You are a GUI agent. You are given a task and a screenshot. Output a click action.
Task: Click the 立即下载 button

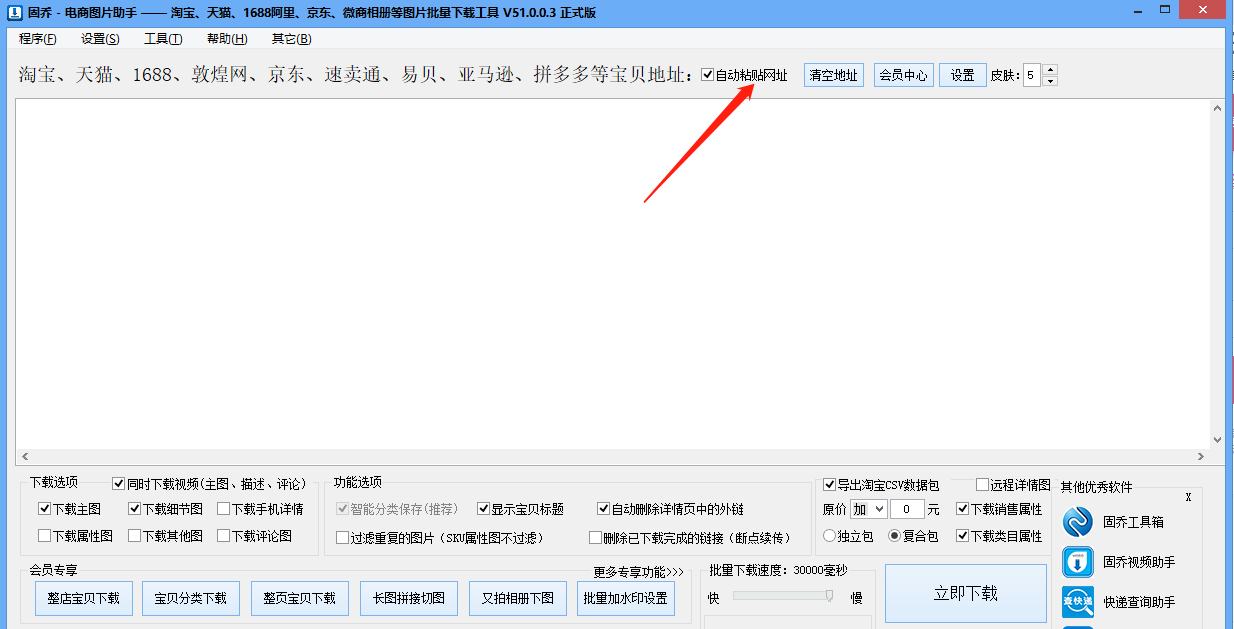click(x=966, y=593)
